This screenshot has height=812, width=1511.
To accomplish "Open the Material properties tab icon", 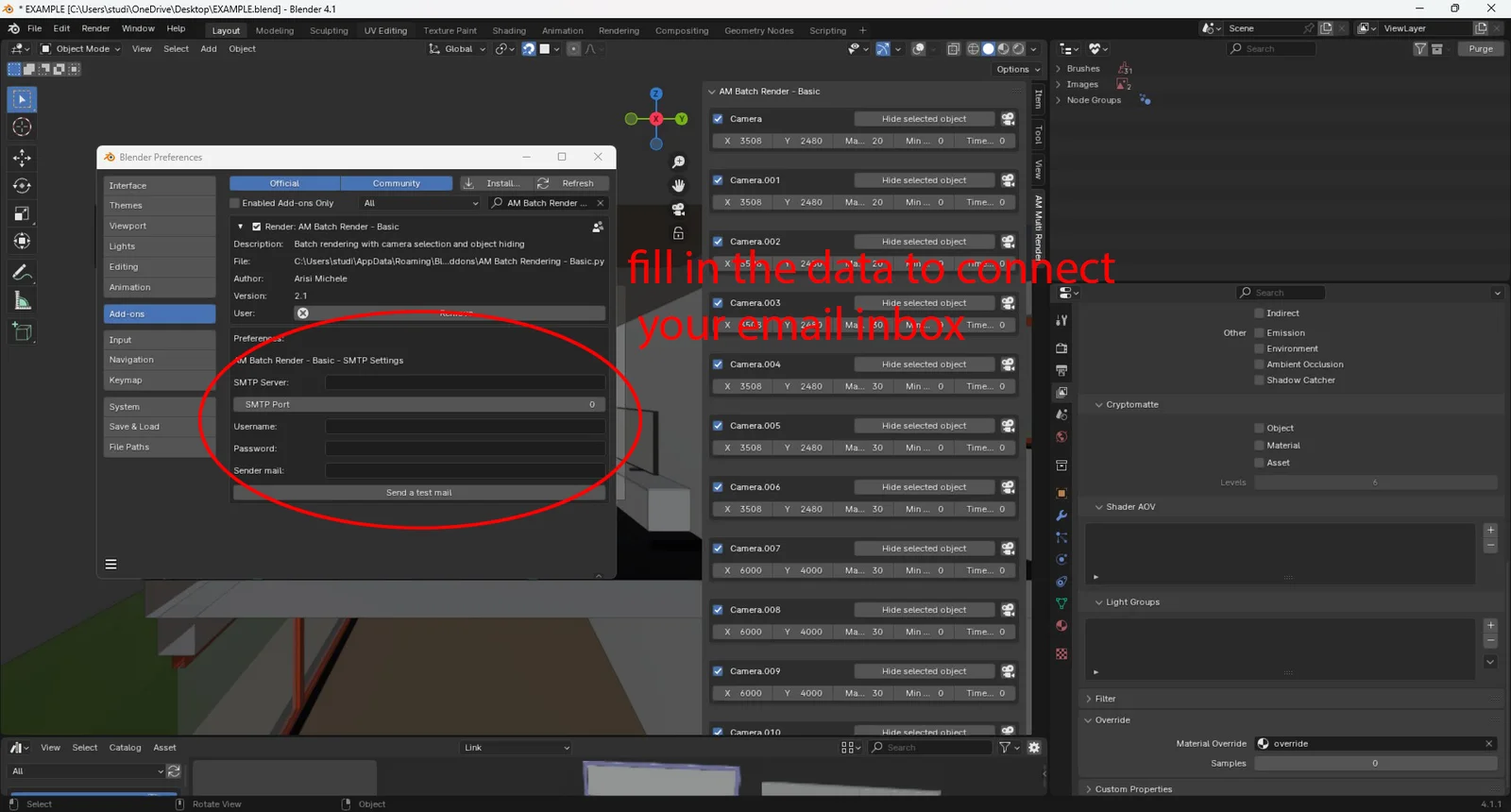I will 1061,626.
